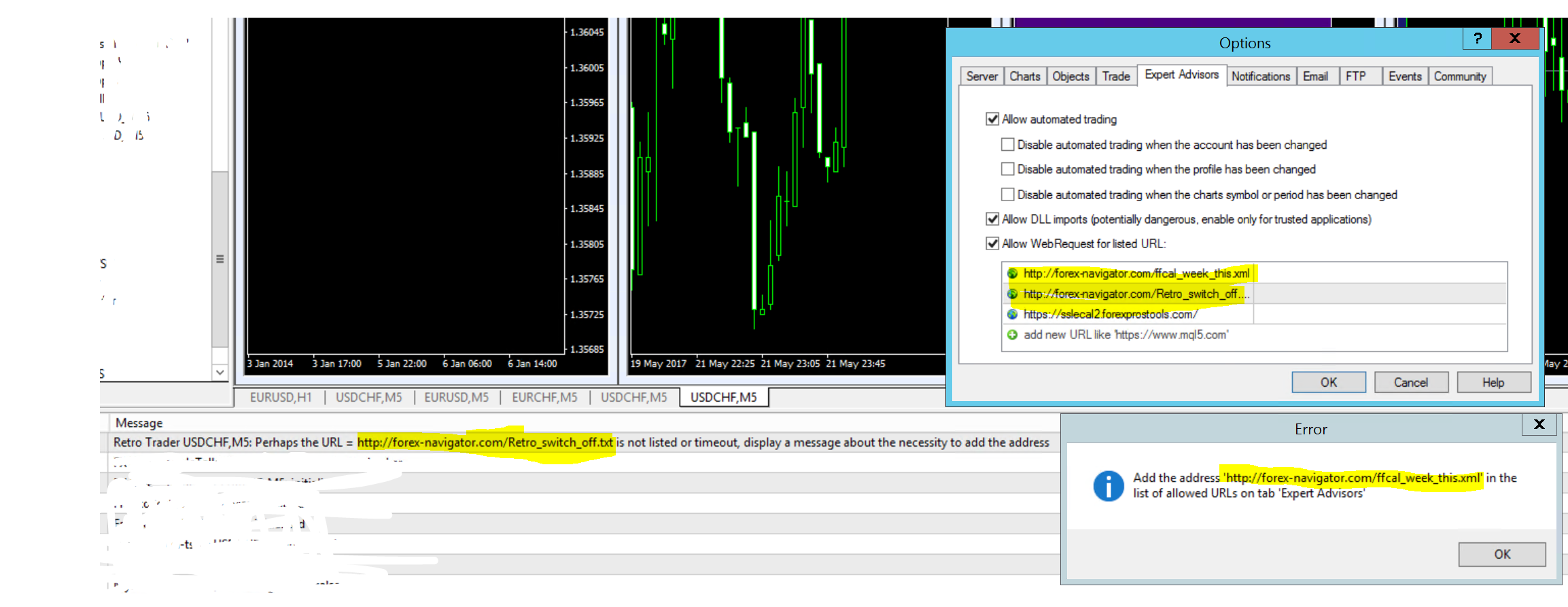The image size is (1568, 607).
Task: Switch to the Charts tab in Options
Action: pos(1025,76)
